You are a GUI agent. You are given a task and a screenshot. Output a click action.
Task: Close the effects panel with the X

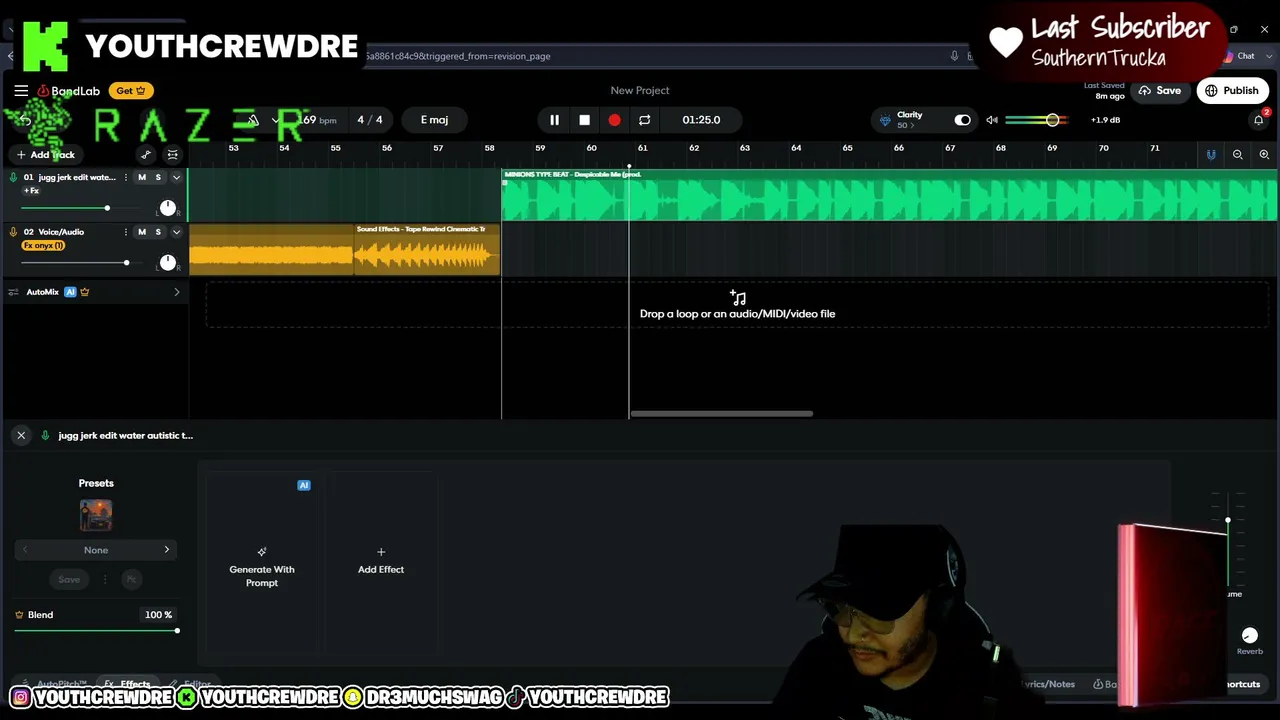coord(21,436)
